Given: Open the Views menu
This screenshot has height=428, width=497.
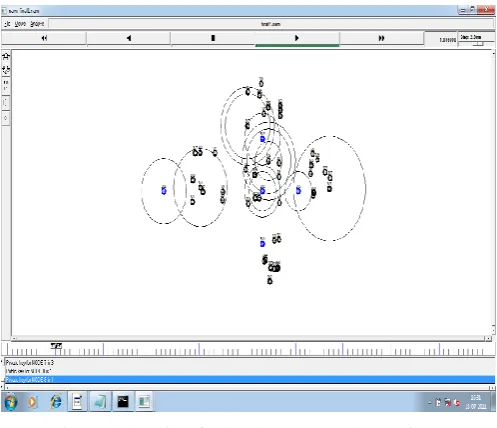Looking at the screenshot, I should click(20, 24).
